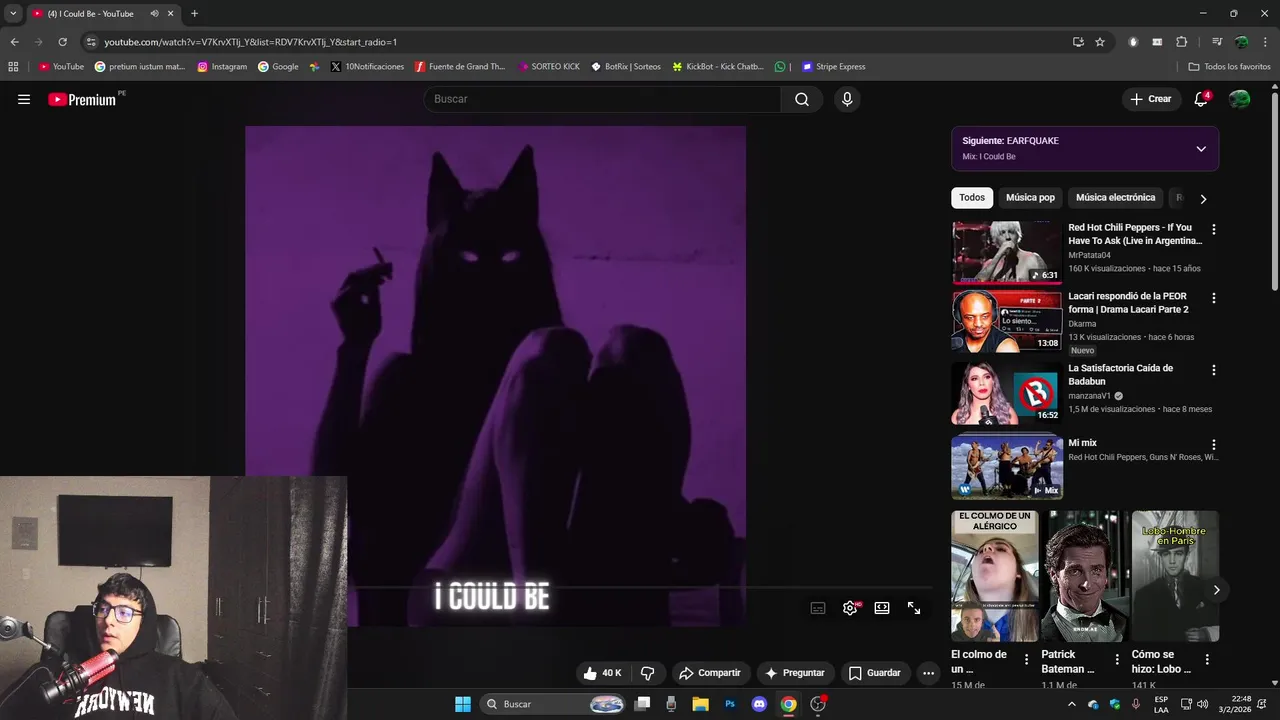Open options for Cómo se hizo short

pyautogui.click(x=1207, y=659)
